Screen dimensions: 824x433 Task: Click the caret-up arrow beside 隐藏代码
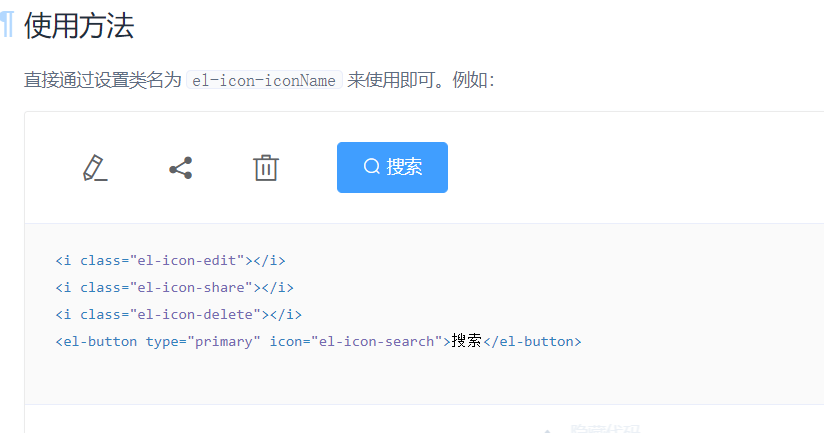click(547, 428)
